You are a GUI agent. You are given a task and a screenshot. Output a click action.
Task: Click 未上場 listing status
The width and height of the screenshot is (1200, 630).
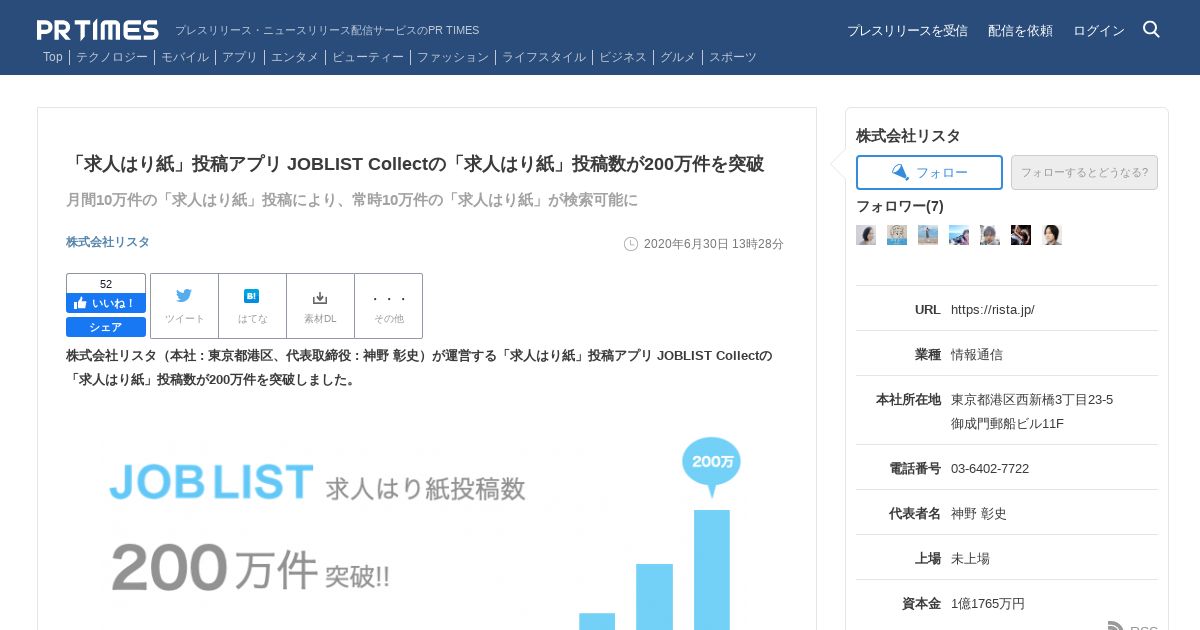(x=970, y=559)
